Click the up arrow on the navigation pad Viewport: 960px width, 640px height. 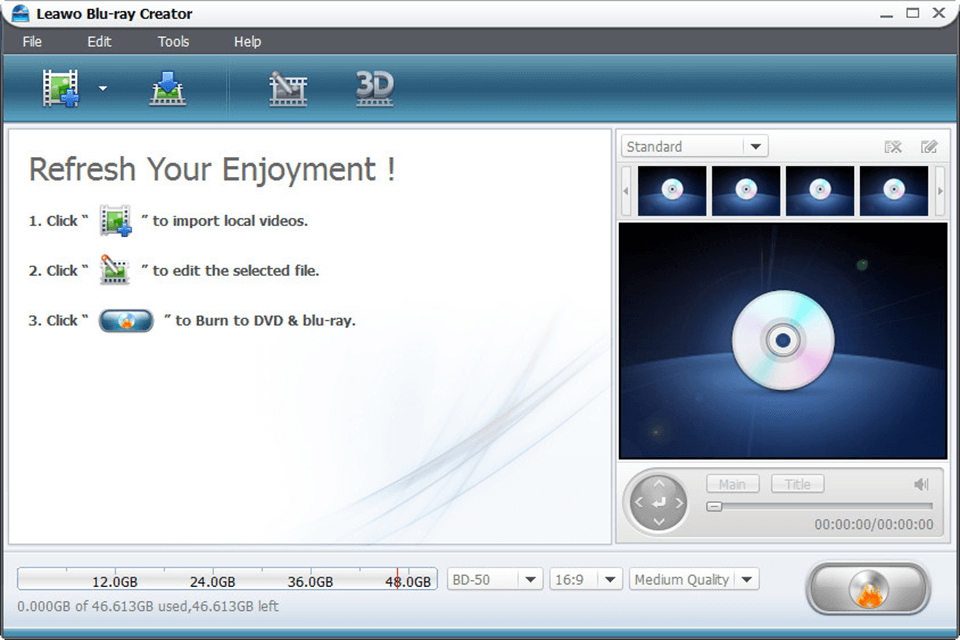pyautogui.click(x=657, y=484)
